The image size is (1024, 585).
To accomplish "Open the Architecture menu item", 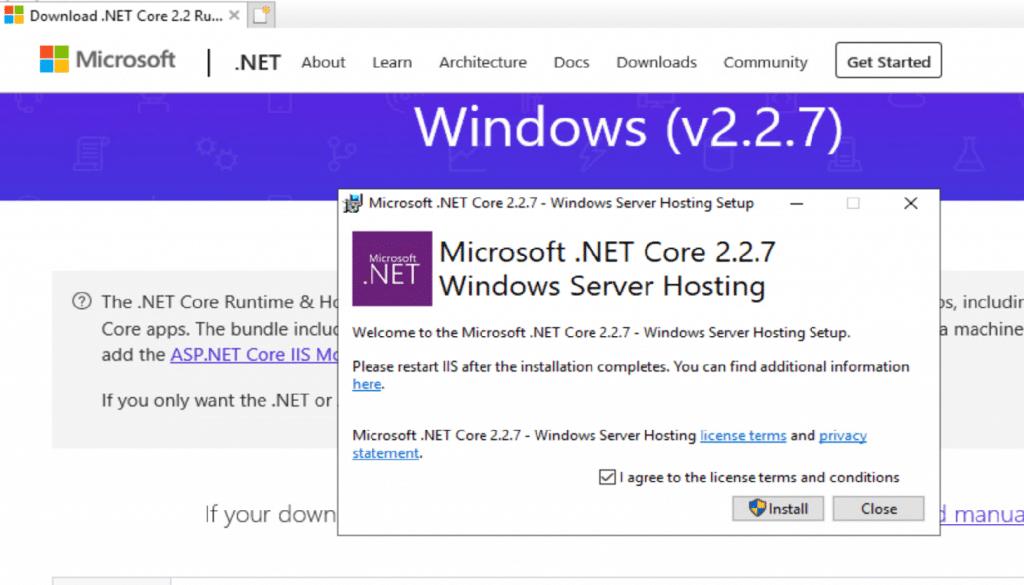I will pos(483,62).
